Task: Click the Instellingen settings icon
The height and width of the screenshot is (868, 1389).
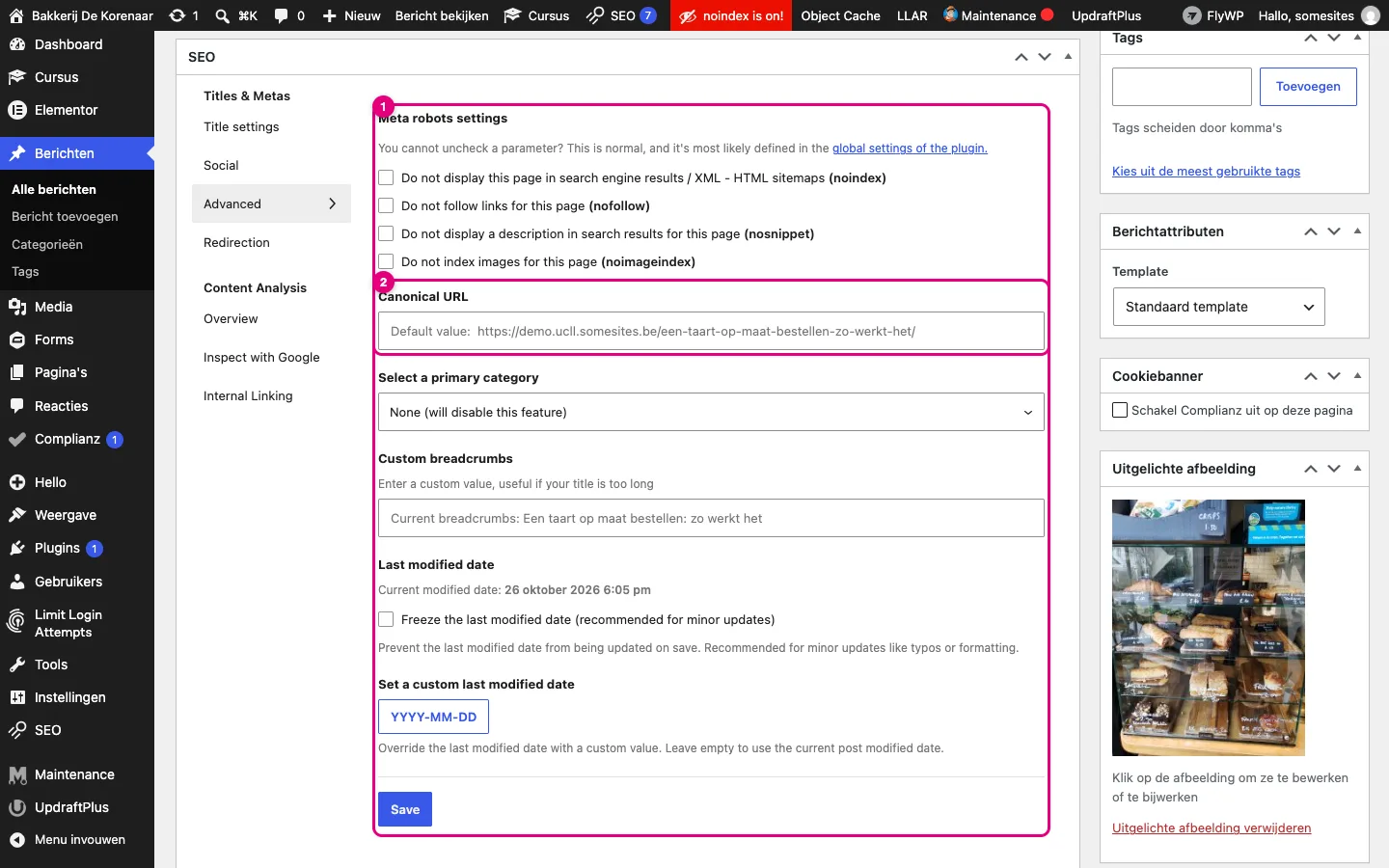Action: coord(16,697)
